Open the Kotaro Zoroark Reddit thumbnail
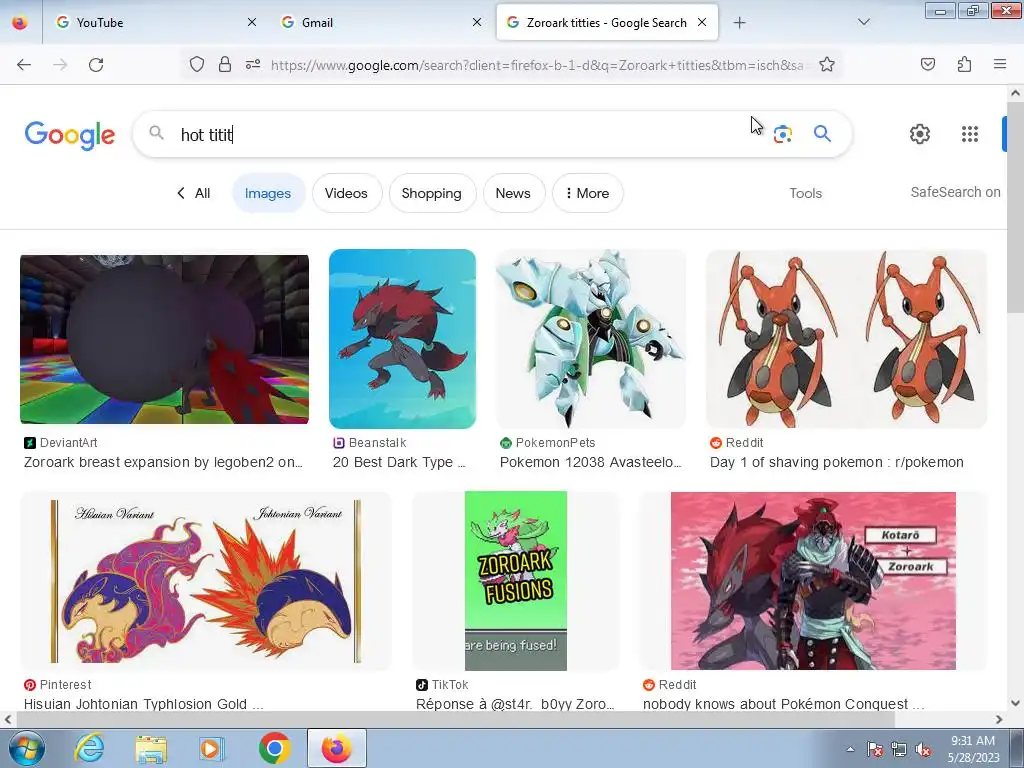Screen dimensions: 1024x768 click(813, 581)
